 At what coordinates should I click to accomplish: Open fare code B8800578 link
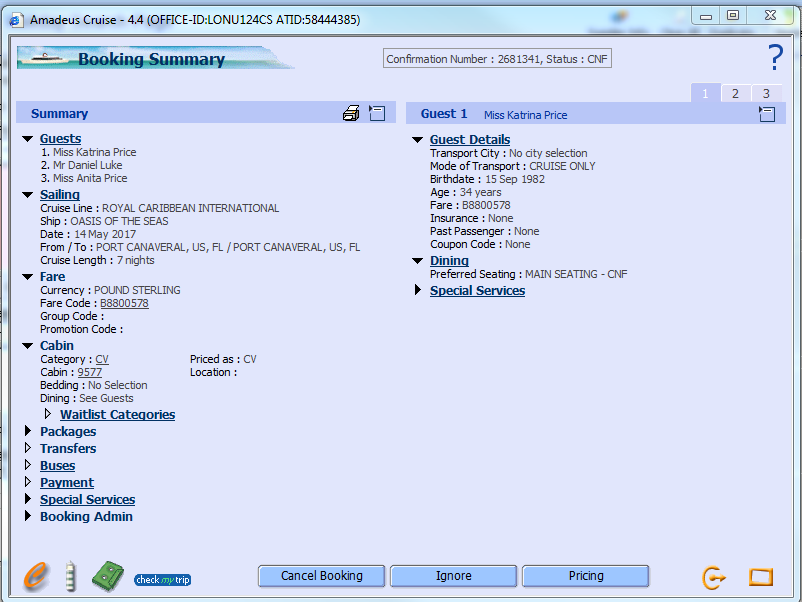coord(124,303)
